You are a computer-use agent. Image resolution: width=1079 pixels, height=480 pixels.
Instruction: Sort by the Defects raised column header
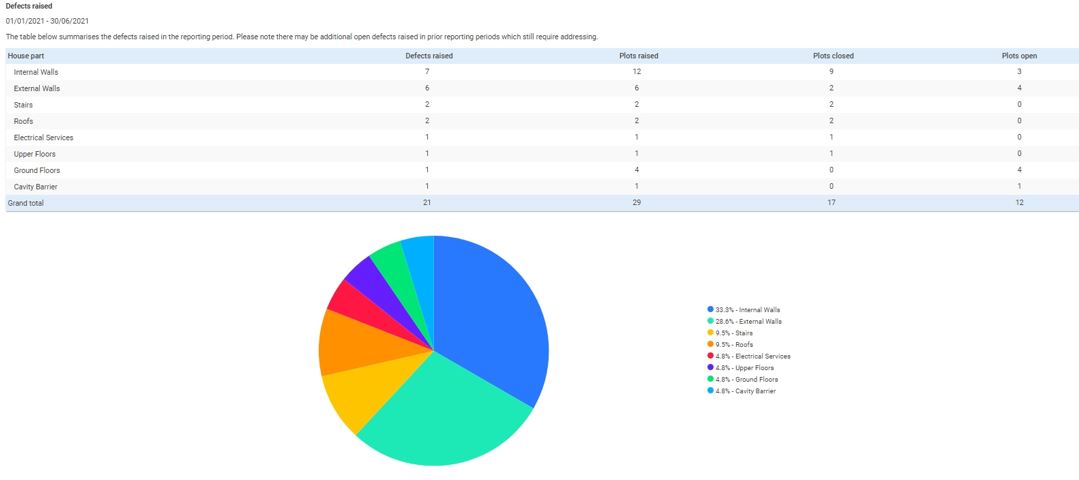428,56
